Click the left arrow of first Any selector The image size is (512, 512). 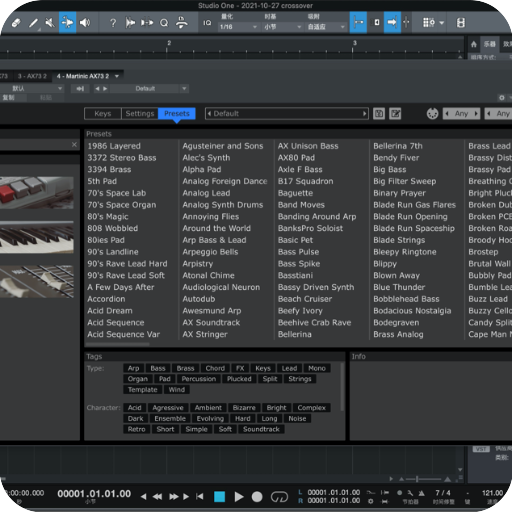point(447,114)
